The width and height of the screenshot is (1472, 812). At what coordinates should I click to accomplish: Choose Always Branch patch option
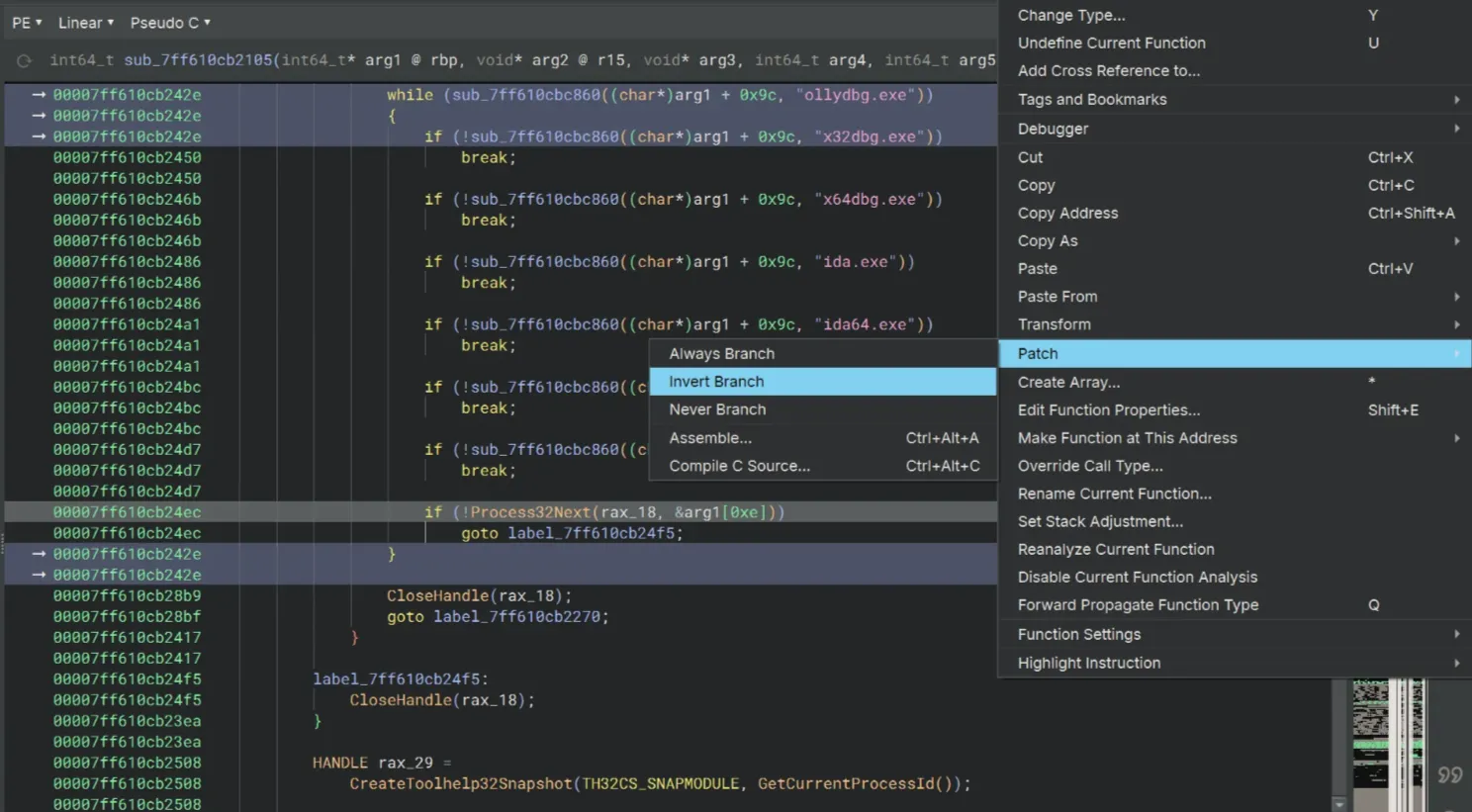pyautogui.click(x=721, y=354)
